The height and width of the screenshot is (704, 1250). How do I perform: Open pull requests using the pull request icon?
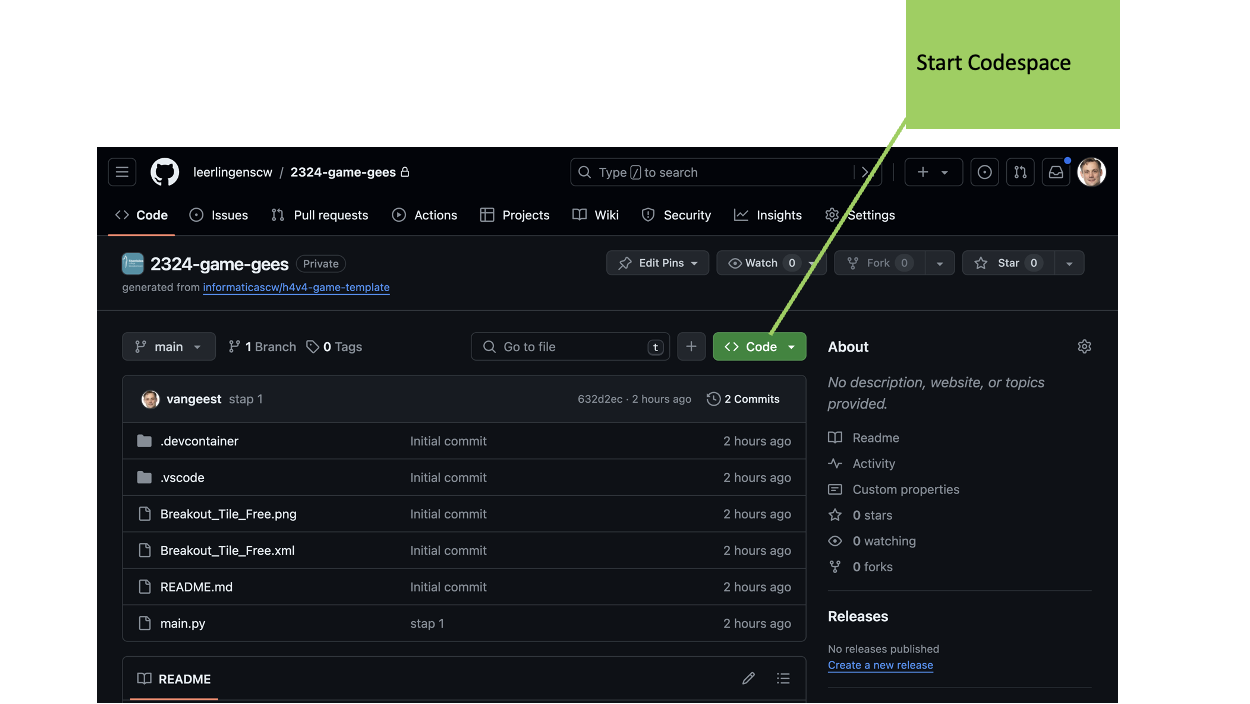coord(1020,172)
